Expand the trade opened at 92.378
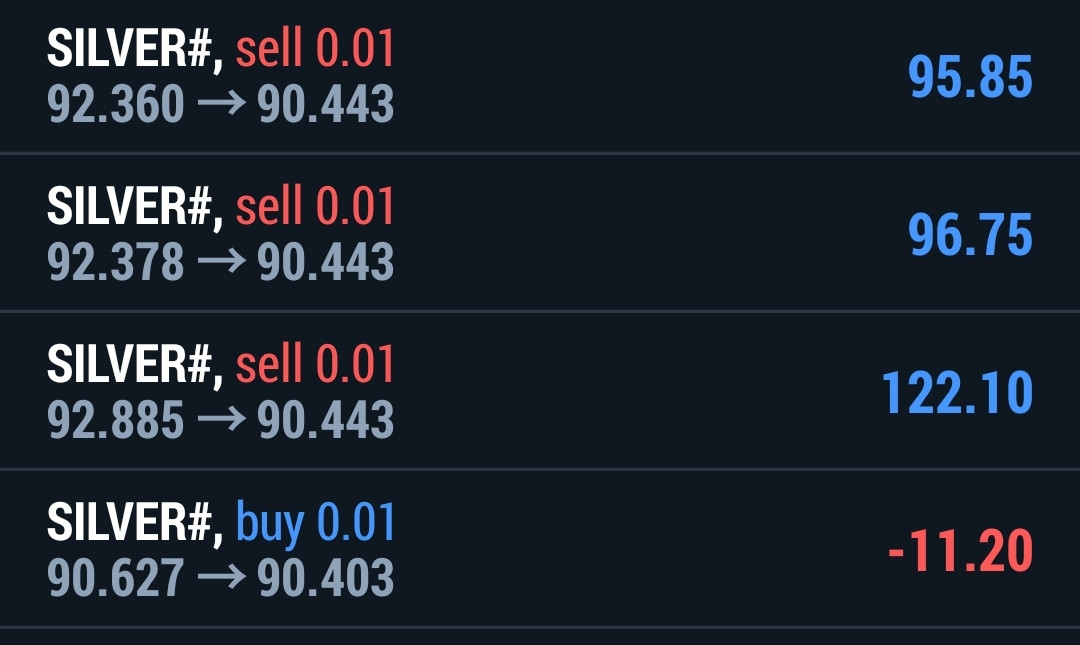The image size is (1080, 645). (540, 235)
